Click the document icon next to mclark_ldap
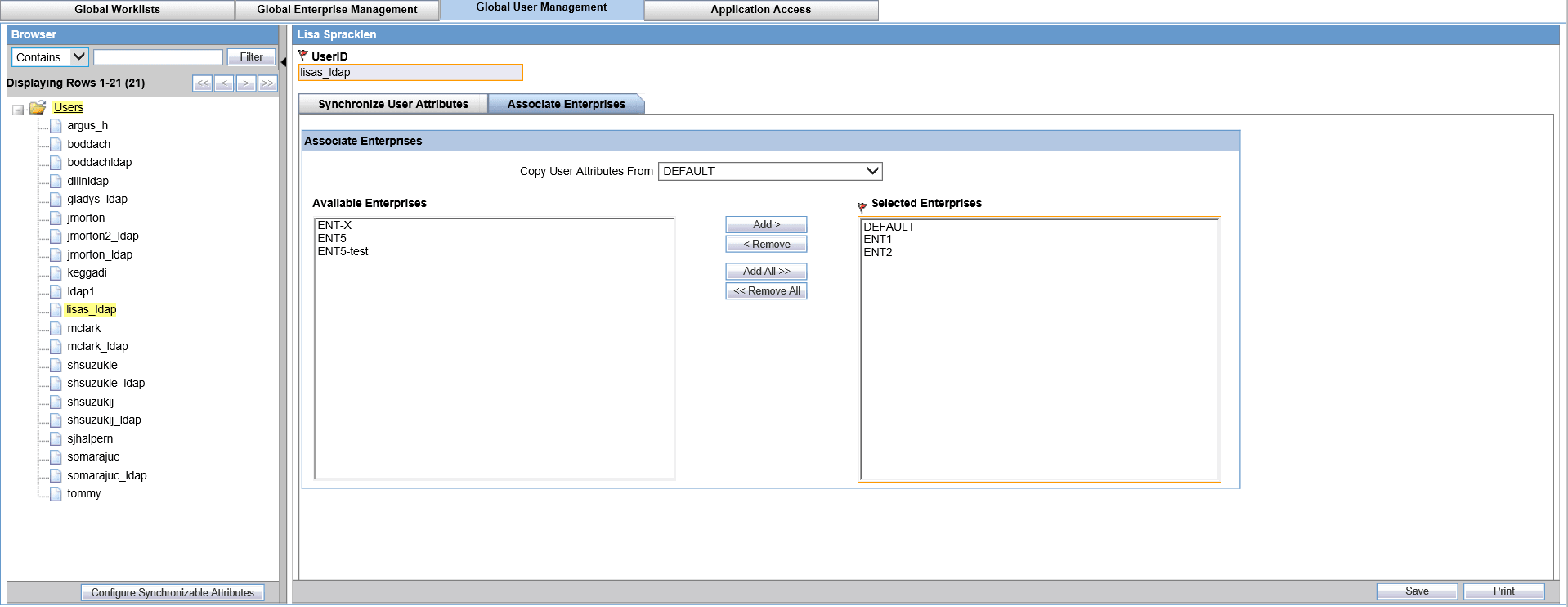 56,347
